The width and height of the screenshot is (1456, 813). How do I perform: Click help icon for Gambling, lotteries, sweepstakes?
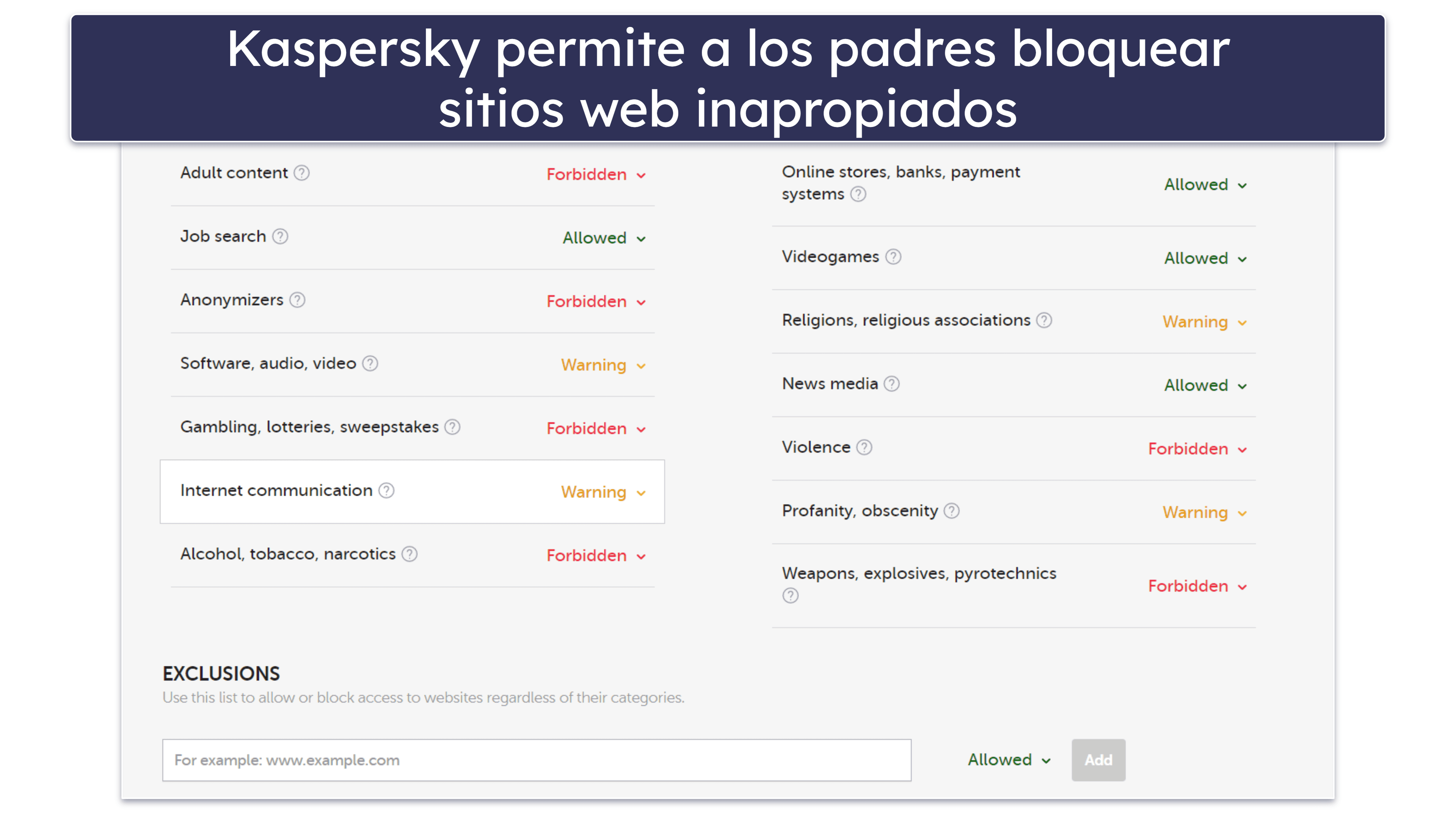click(x=452, y=427)
